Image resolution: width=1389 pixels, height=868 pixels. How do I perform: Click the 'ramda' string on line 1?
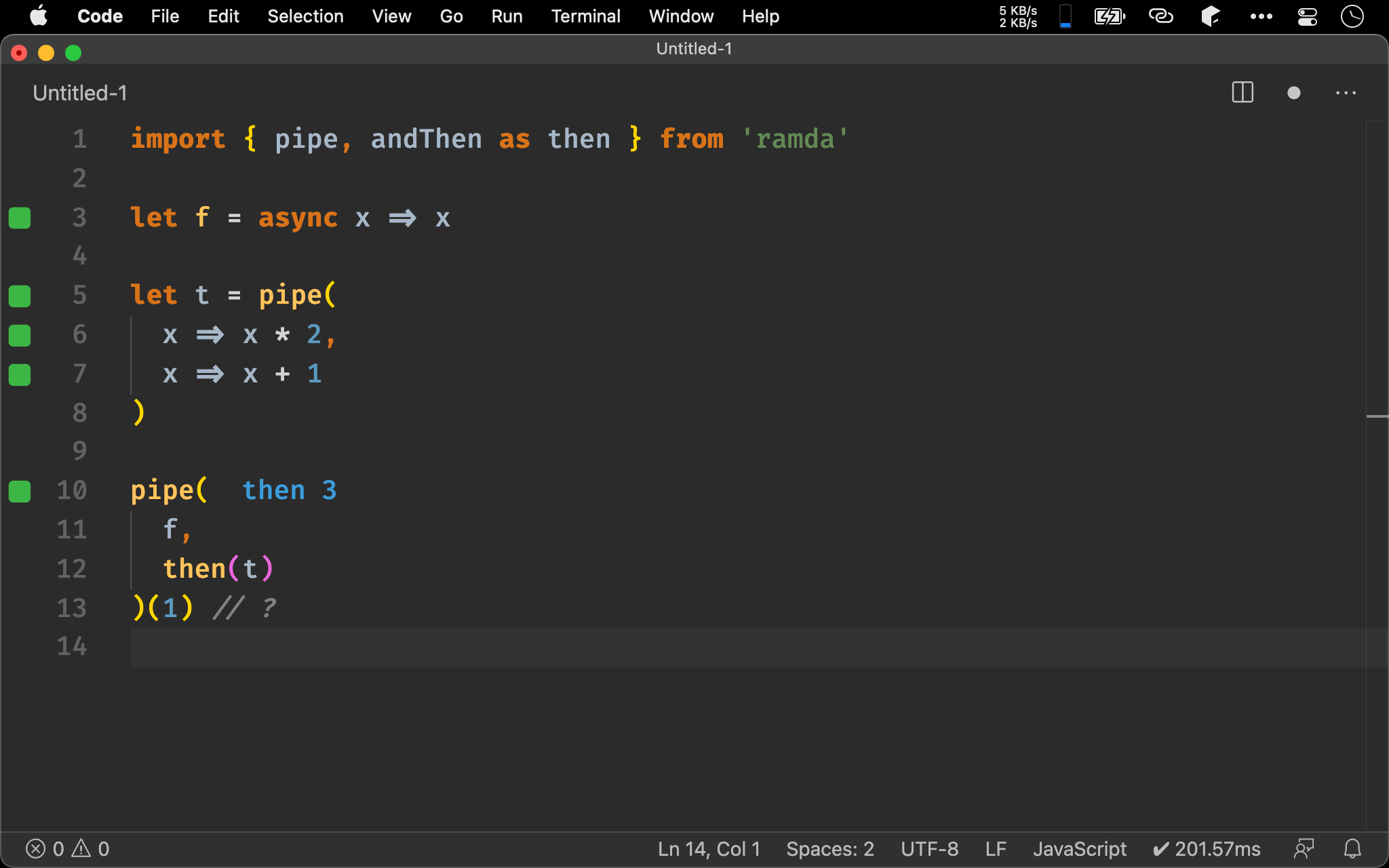(795, 139)
